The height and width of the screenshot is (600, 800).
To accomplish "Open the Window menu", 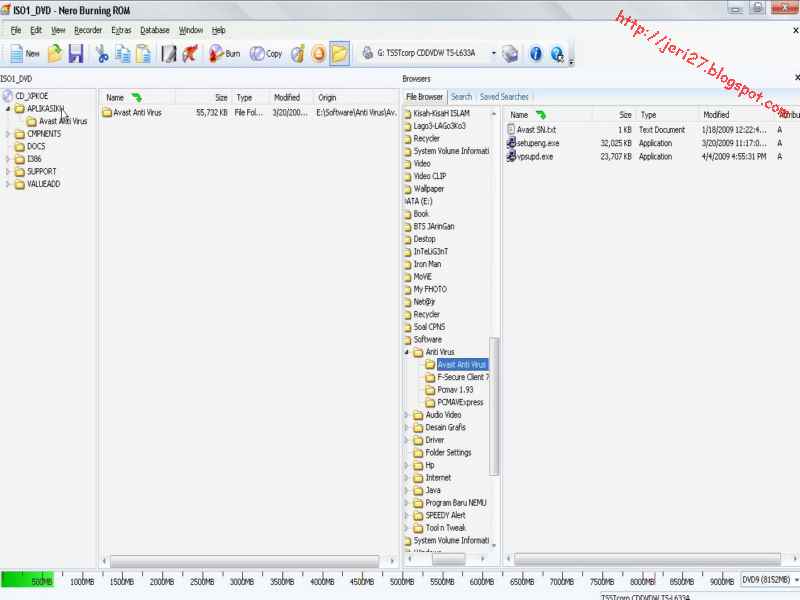I will (190, 30).
